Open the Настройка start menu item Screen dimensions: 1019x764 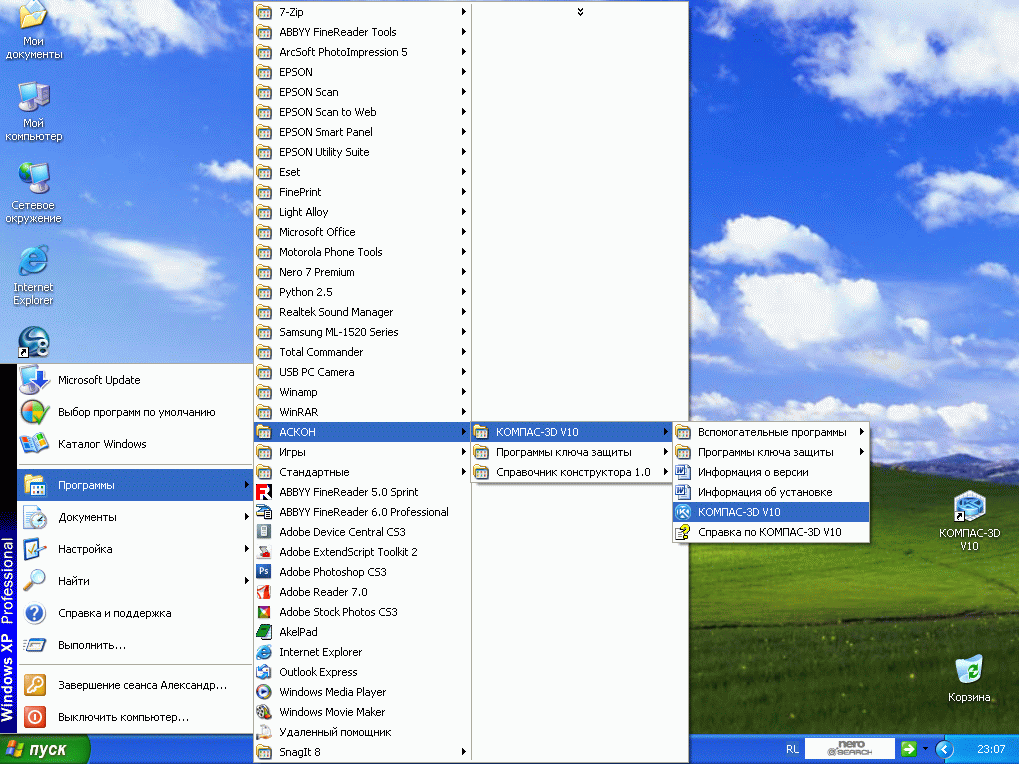(x=135, y=549)
